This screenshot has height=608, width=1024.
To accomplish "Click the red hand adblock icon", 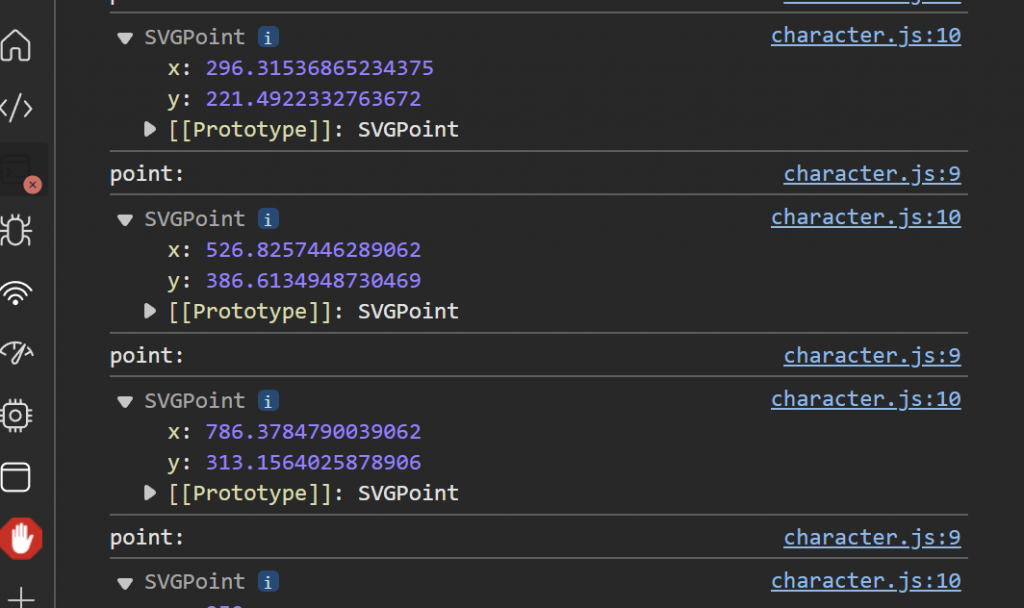I will point(21,539).
